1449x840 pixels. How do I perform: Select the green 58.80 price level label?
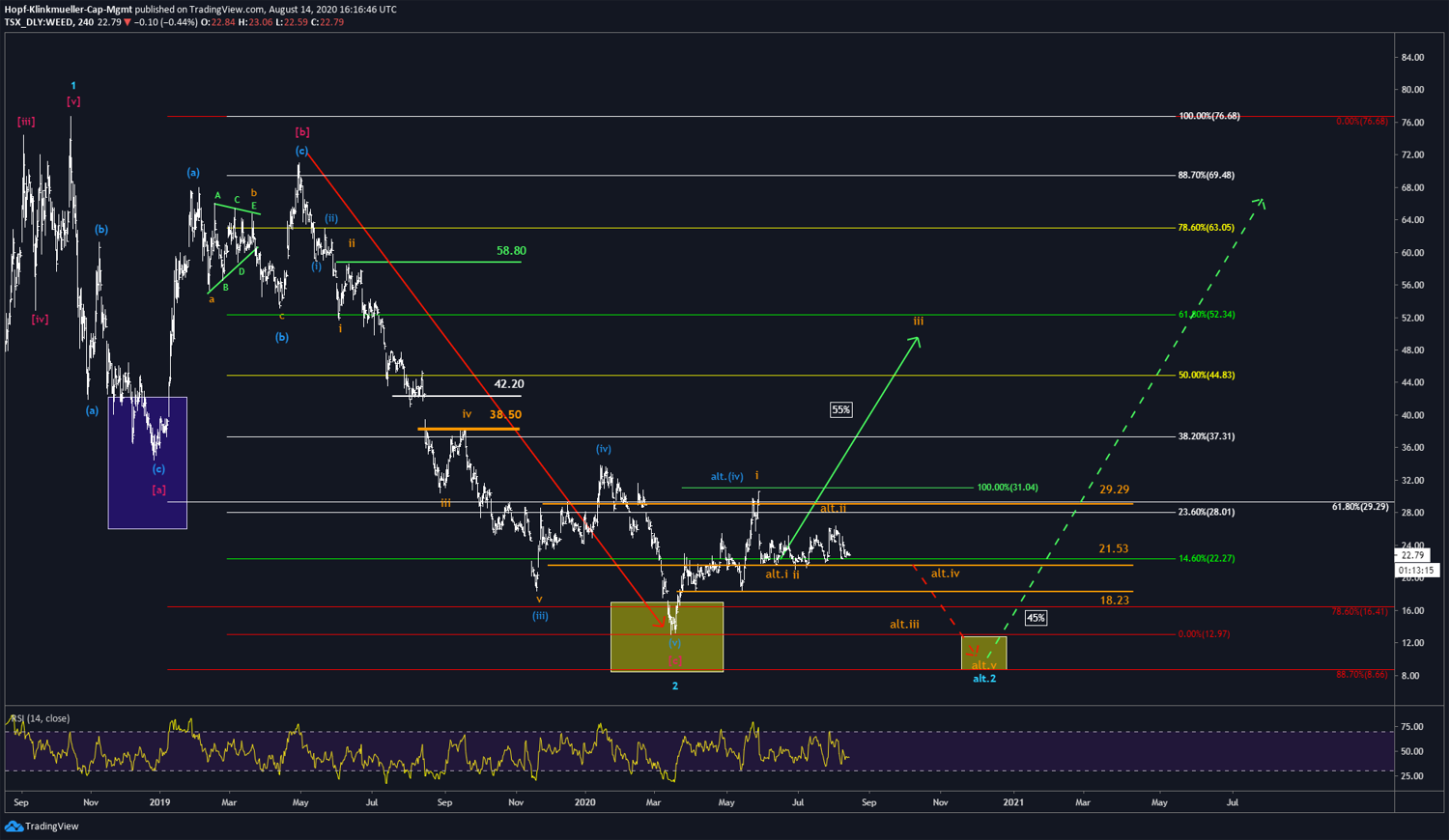click(511, 251)
